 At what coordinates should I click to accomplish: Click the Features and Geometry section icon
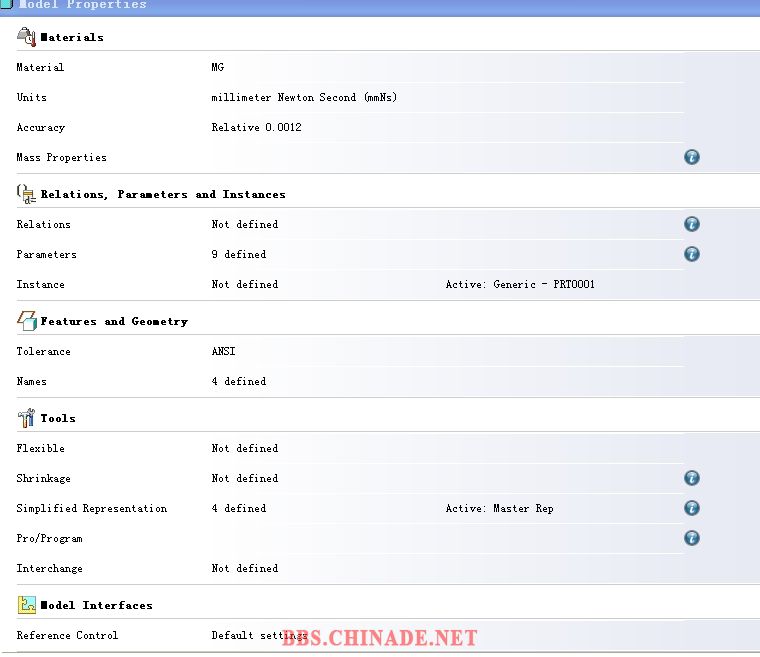[x=27, y=321]
